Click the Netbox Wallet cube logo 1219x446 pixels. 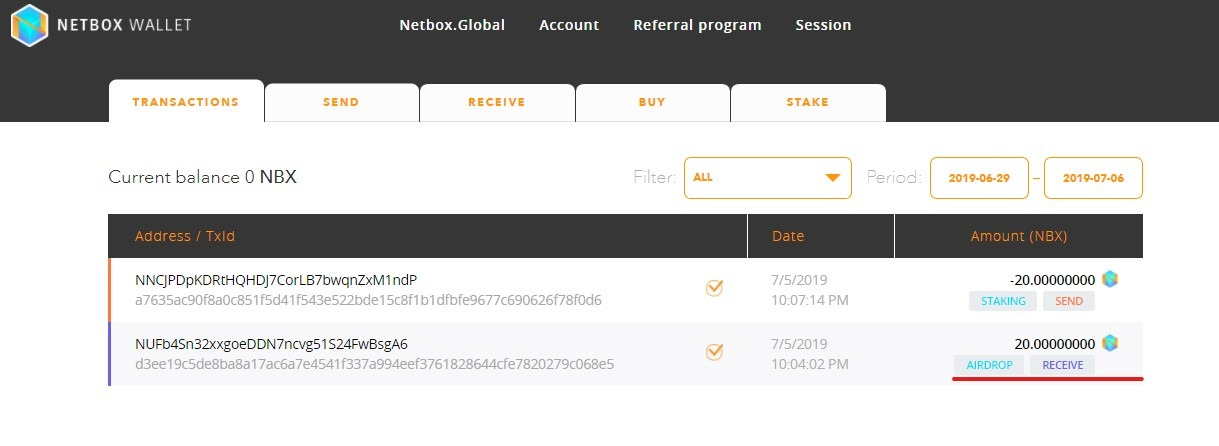point(30,25)
